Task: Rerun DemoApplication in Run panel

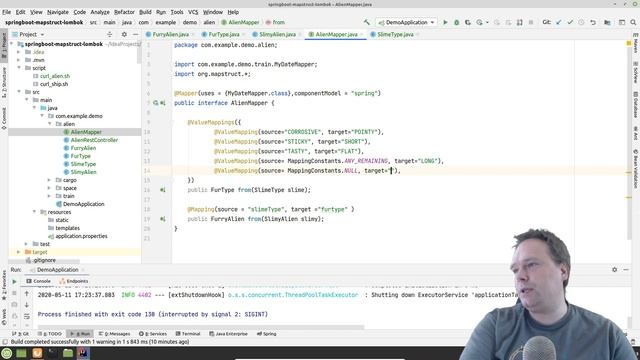Action: point(14,282)
